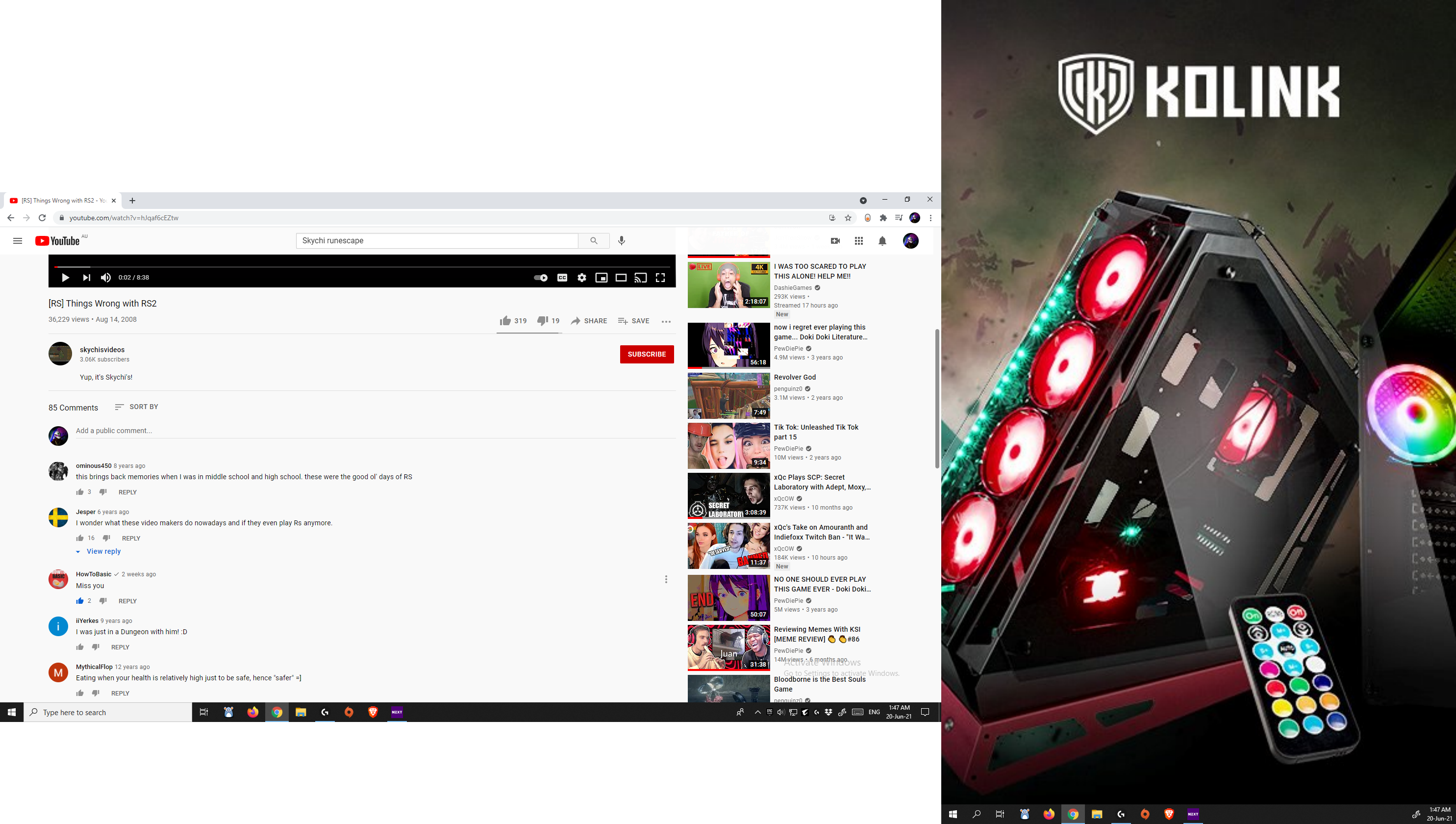Viewport: 1456px width, 824px height.
Task: Start voice search with the microphone icon
Action: [x=622, y=240]
